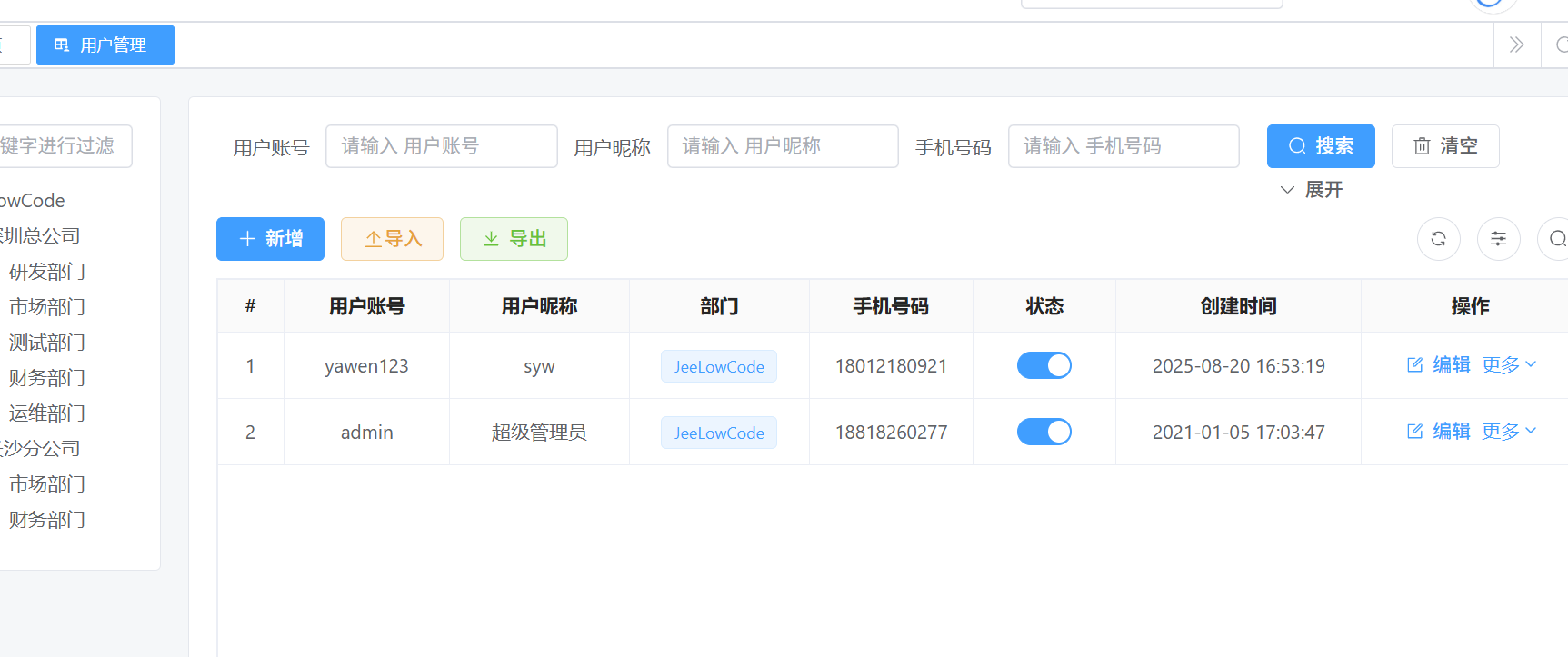Click the 超级管理员 nickname cell
Viewport: 1568px width, 657px height.
point(539,433)
